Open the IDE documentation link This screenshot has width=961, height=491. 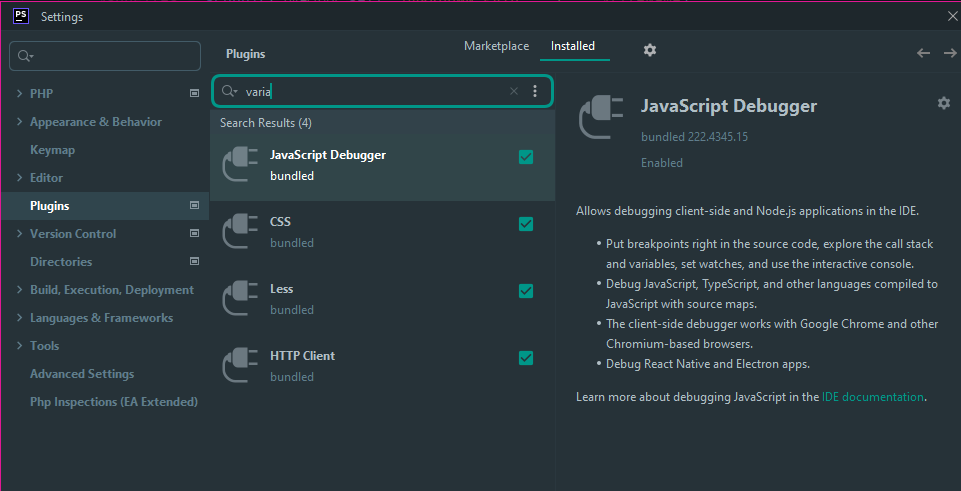point(872,397)
